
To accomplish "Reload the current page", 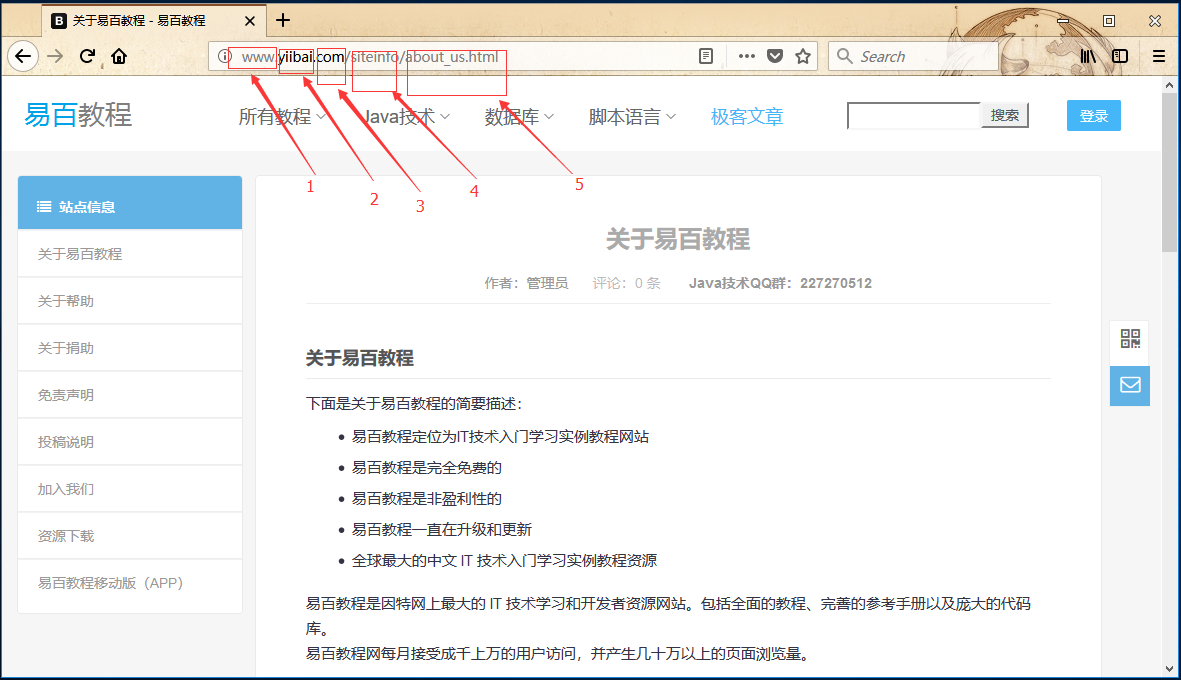I will (87, 56).
